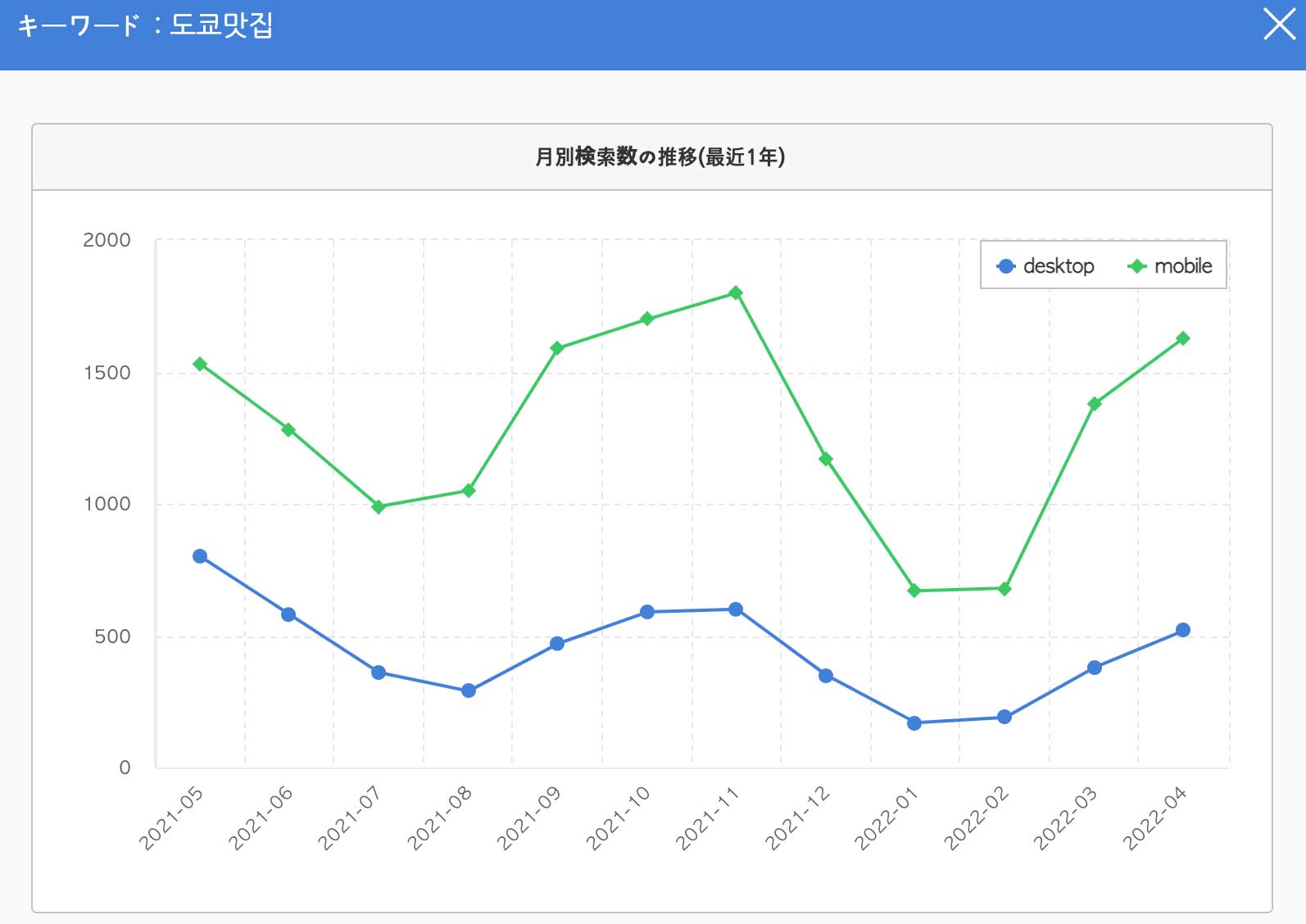Click desktop data point for 2022-03
This screenshot has height=924, width=1306.
(x=1095, y=668)
